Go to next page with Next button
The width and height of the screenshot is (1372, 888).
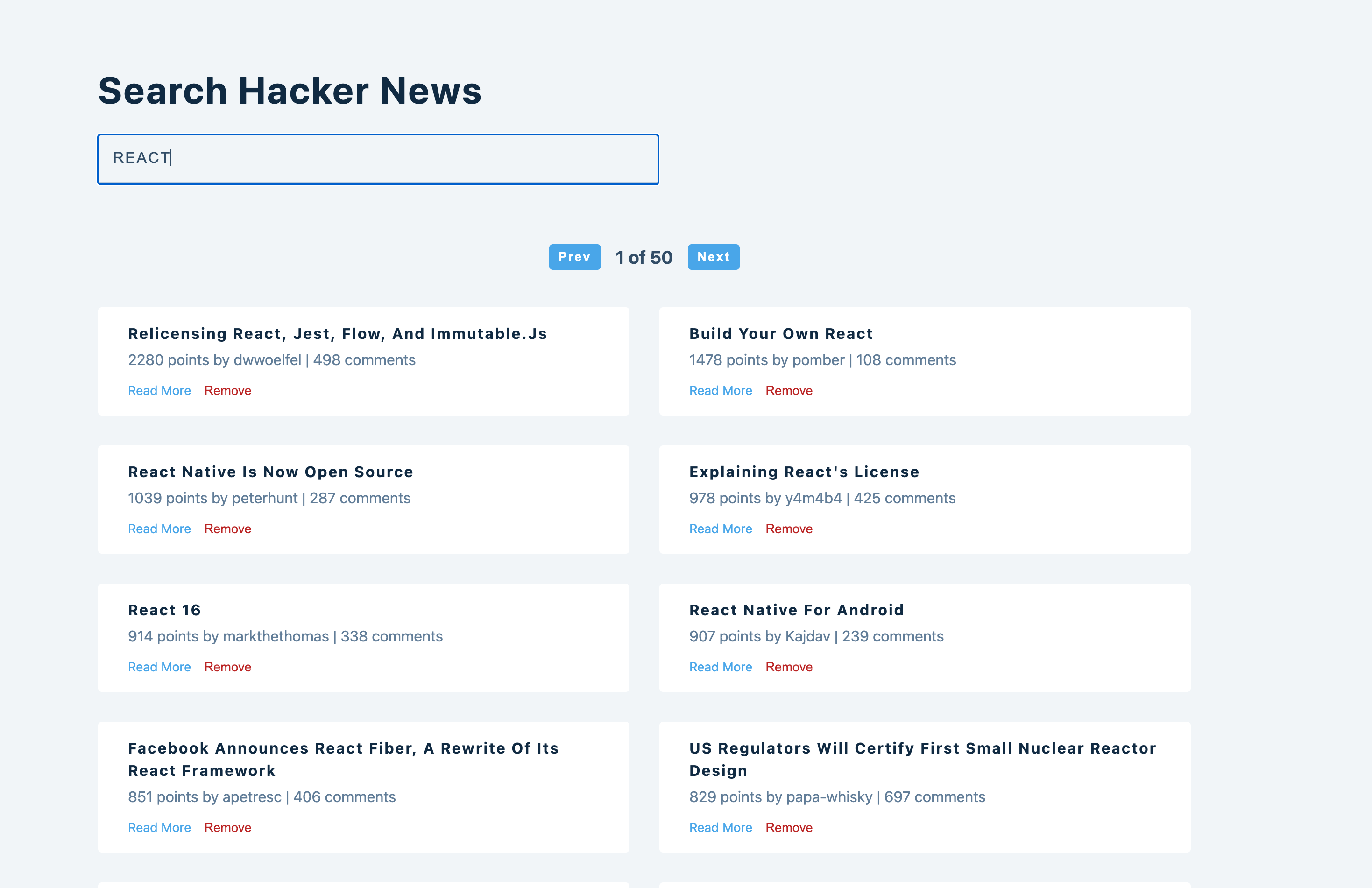pyautogui.click(x=713, y=257)
